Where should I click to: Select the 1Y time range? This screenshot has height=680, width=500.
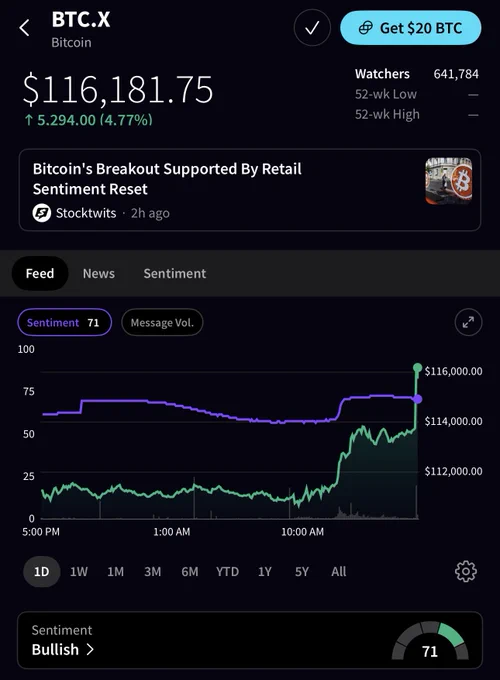coord(265,572)
